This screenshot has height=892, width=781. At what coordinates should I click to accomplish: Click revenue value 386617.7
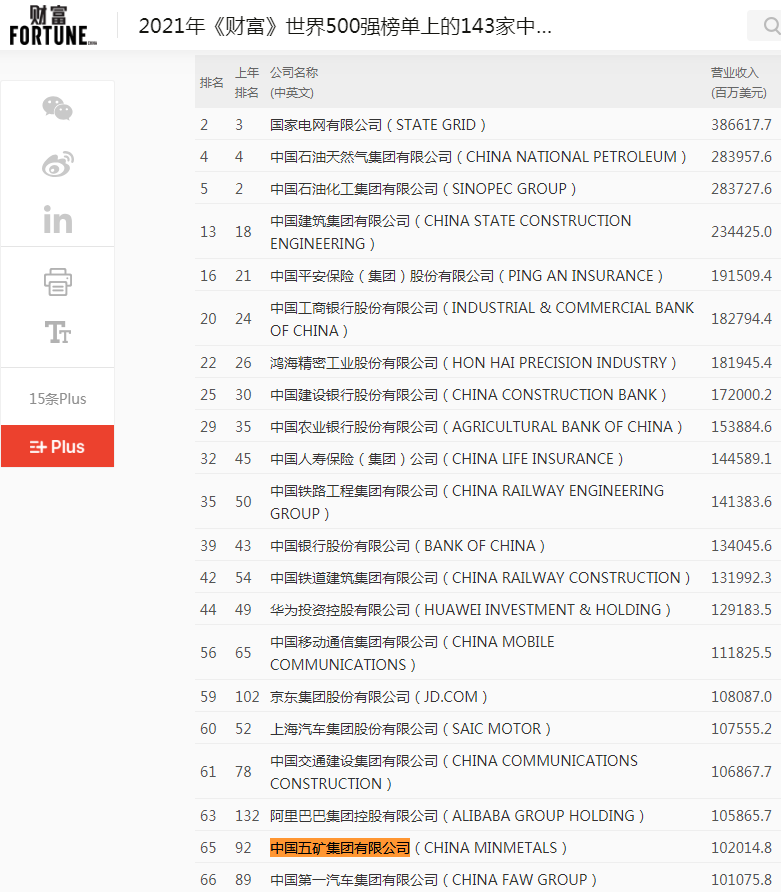[741, 125]
